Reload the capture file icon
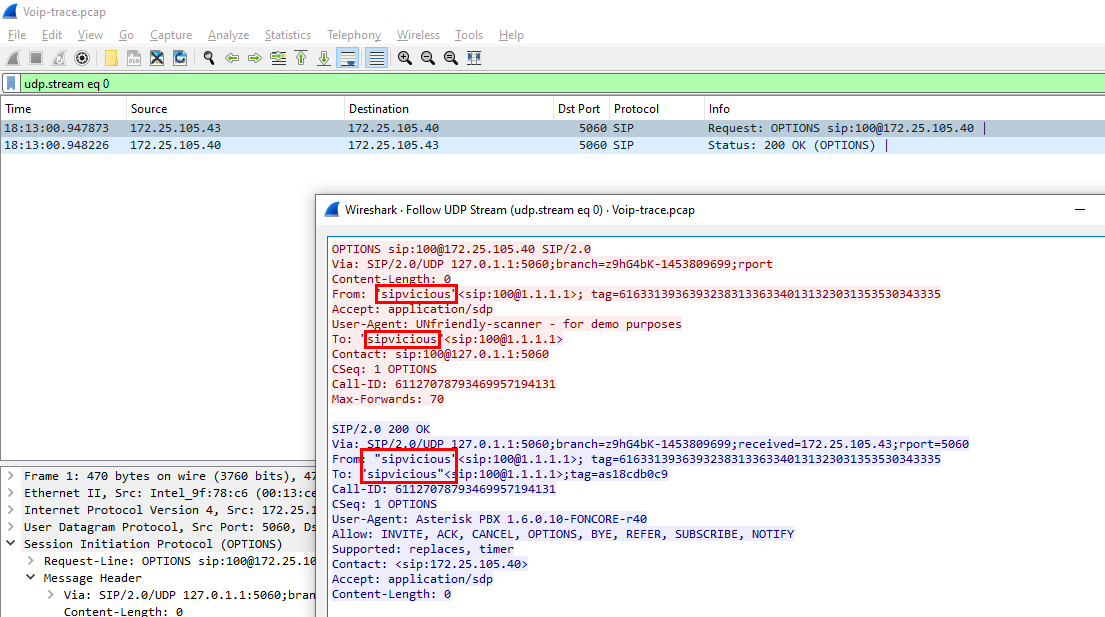This screenshot has width=1105, height=617. pyautogui.click(x=180, y=58)
